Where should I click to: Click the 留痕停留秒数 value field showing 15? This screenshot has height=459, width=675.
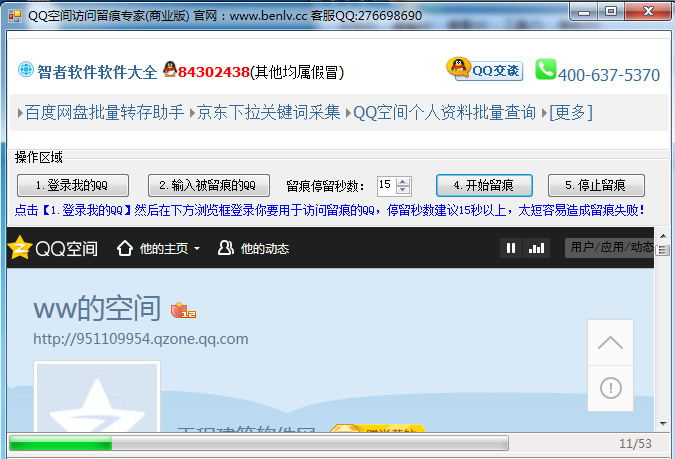click(387, 186)
